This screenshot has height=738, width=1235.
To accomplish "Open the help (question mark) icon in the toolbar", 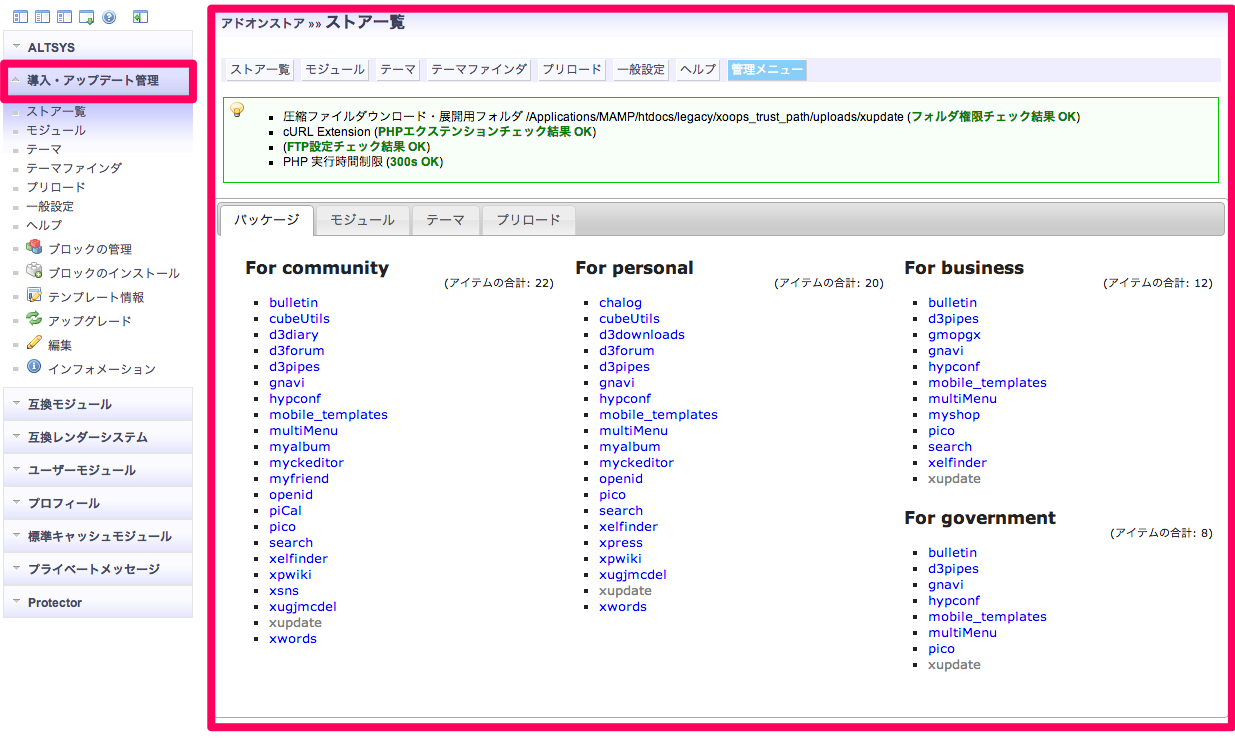I will point(108,17).
